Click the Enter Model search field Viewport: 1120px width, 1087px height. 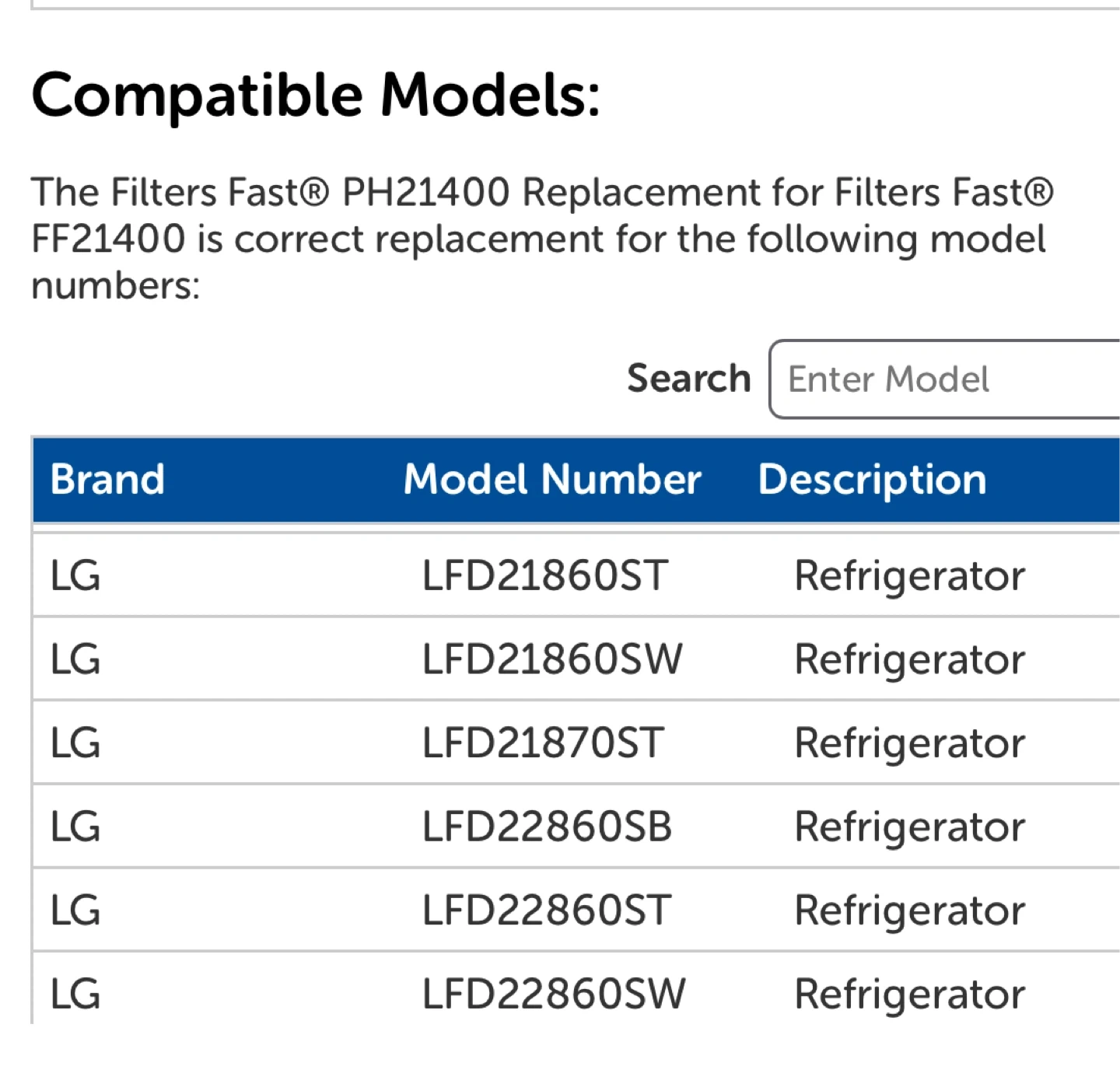(945, 379)
